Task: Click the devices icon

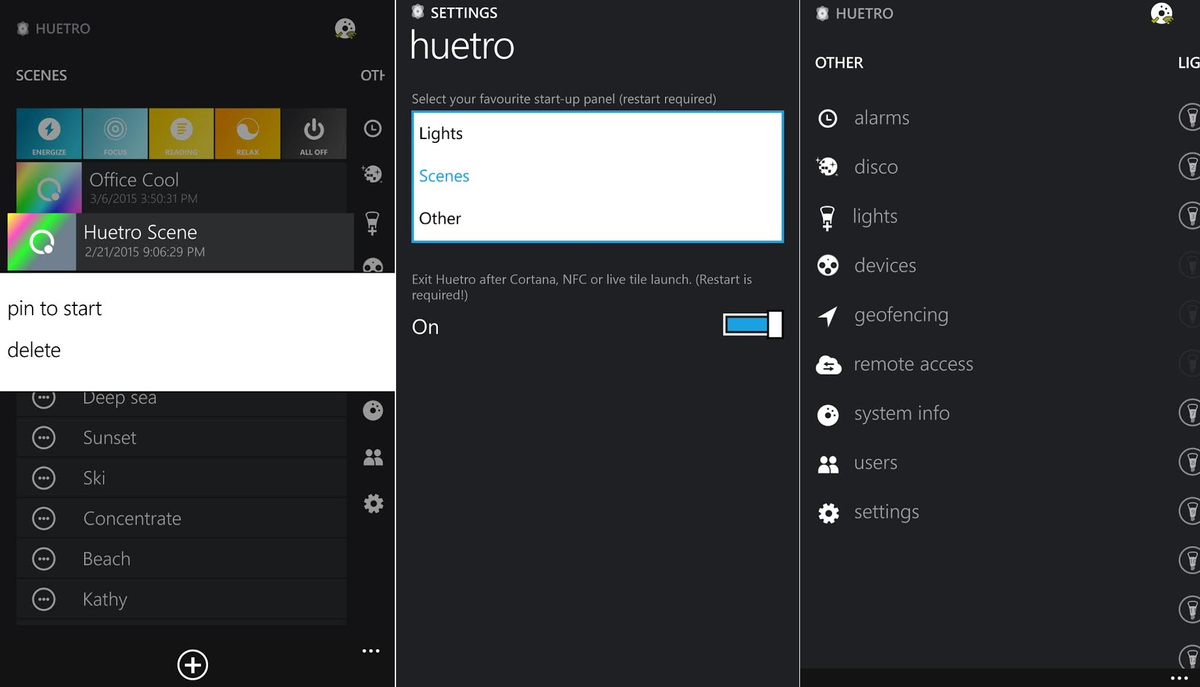Action: 828,265
